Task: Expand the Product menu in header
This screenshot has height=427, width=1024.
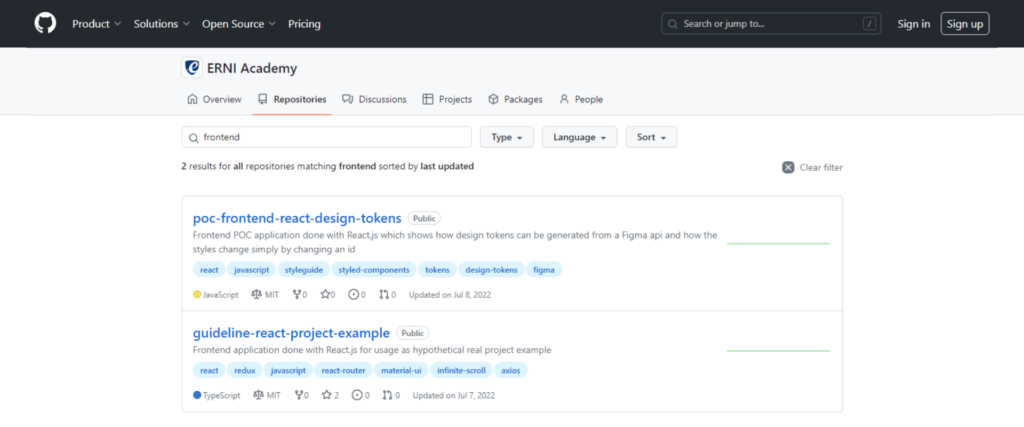Action: point(96,23)
